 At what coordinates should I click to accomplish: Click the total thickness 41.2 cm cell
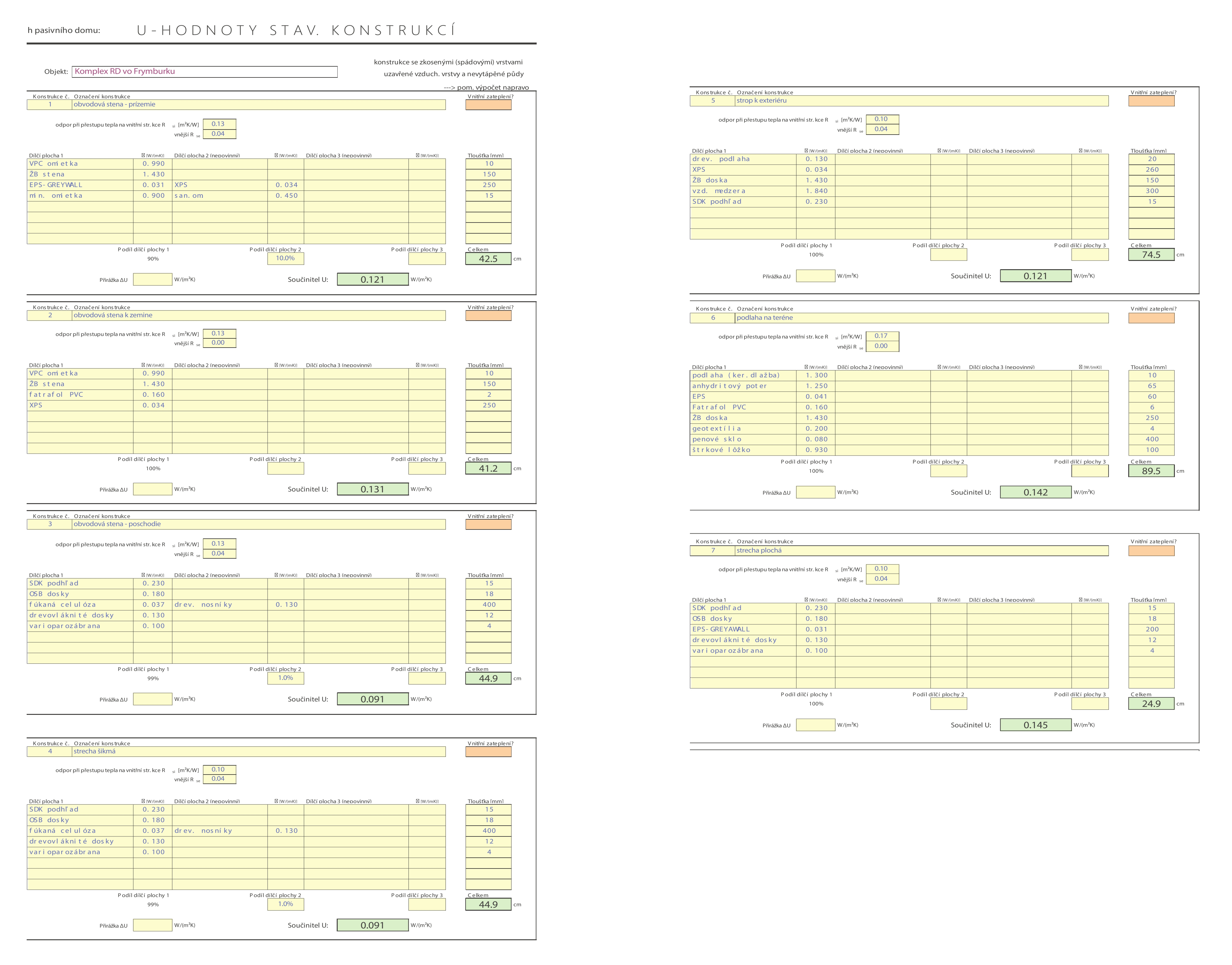tap(488, 469)
